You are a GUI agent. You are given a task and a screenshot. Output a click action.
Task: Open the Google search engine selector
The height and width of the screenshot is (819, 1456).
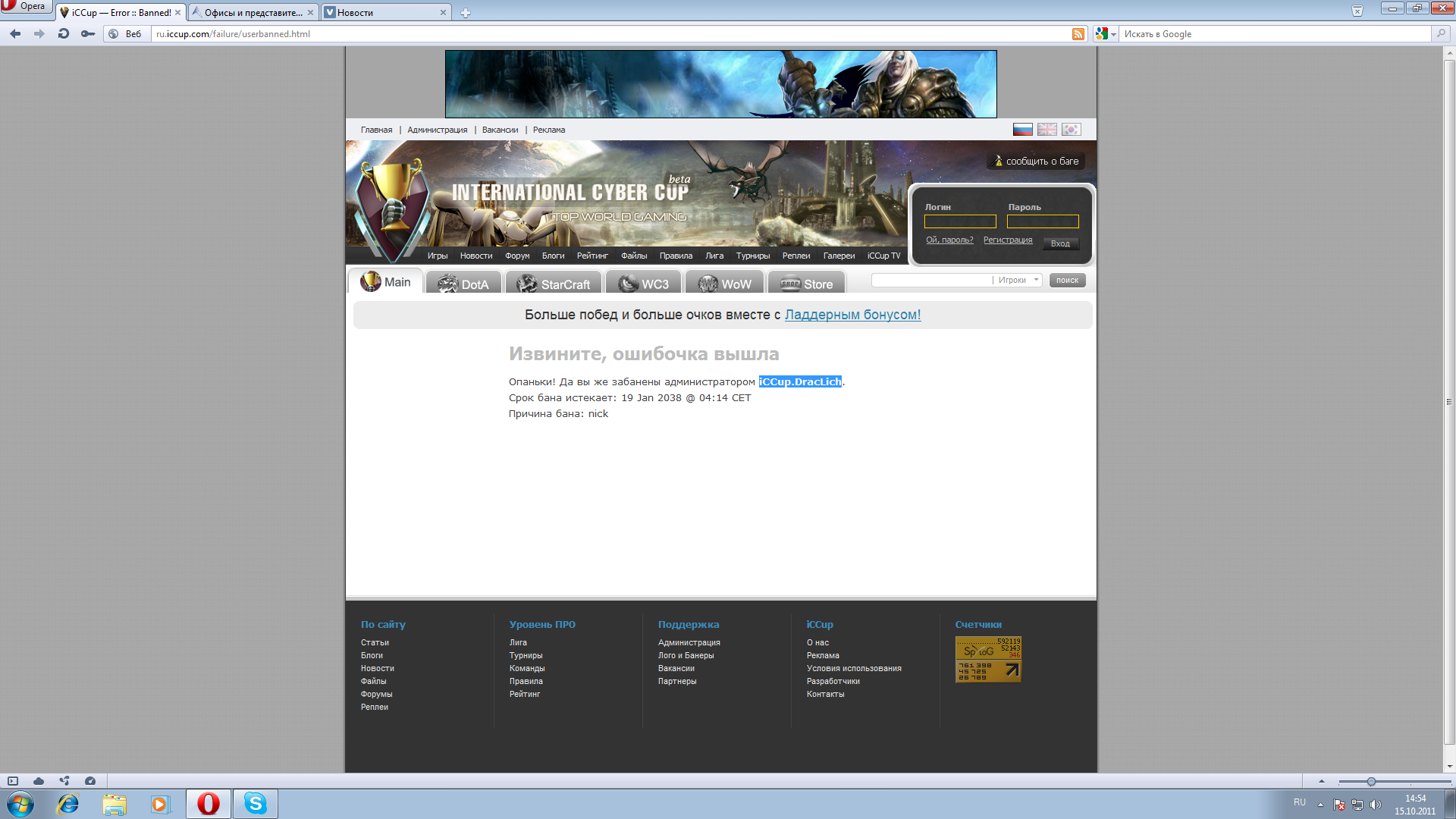pyautogui.click(x=1106, y=34)
